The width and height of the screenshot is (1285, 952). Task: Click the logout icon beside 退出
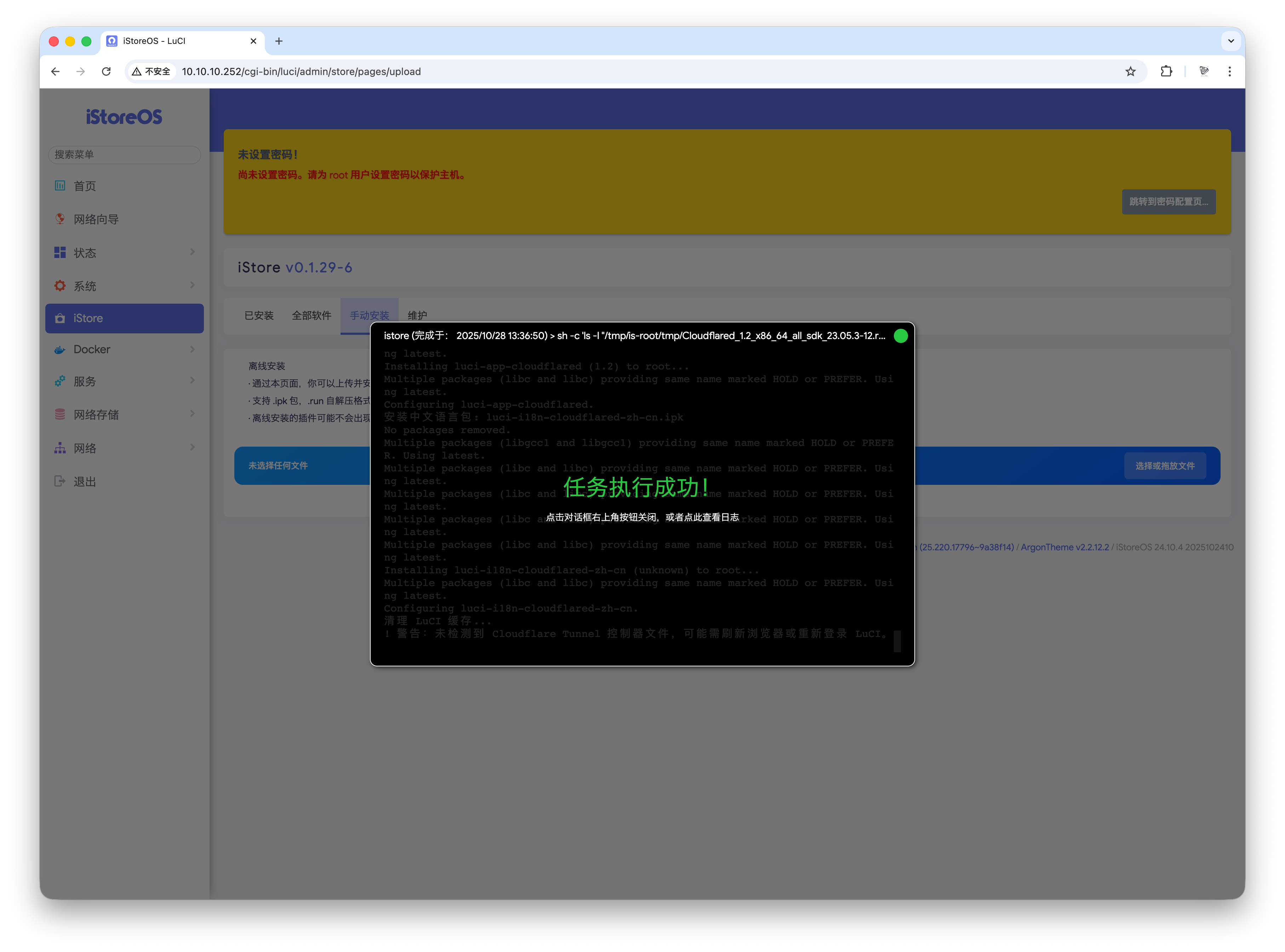tap(60, 481)
